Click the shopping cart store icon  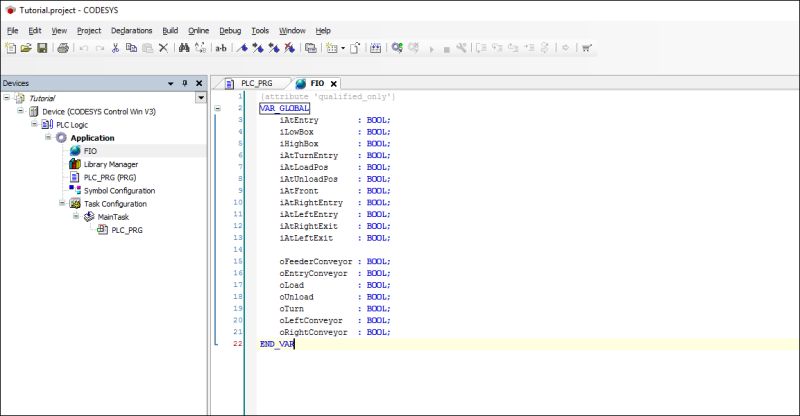pyautogui.click(x=587, y=48)
